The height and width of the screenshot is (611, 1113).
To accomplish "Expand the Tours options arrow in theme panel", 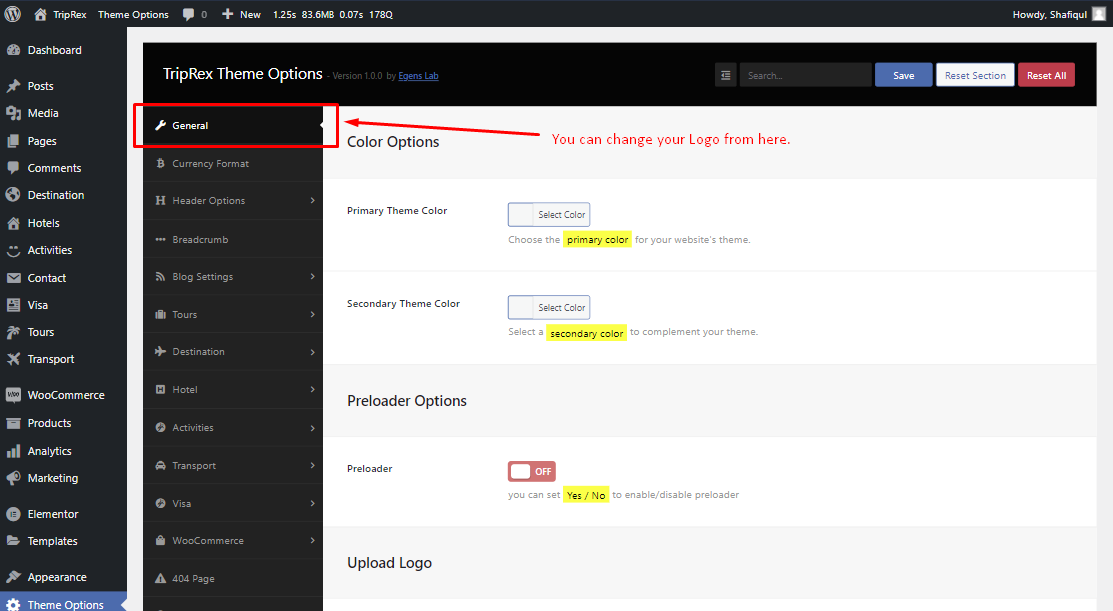I will (x=312, y=314).
